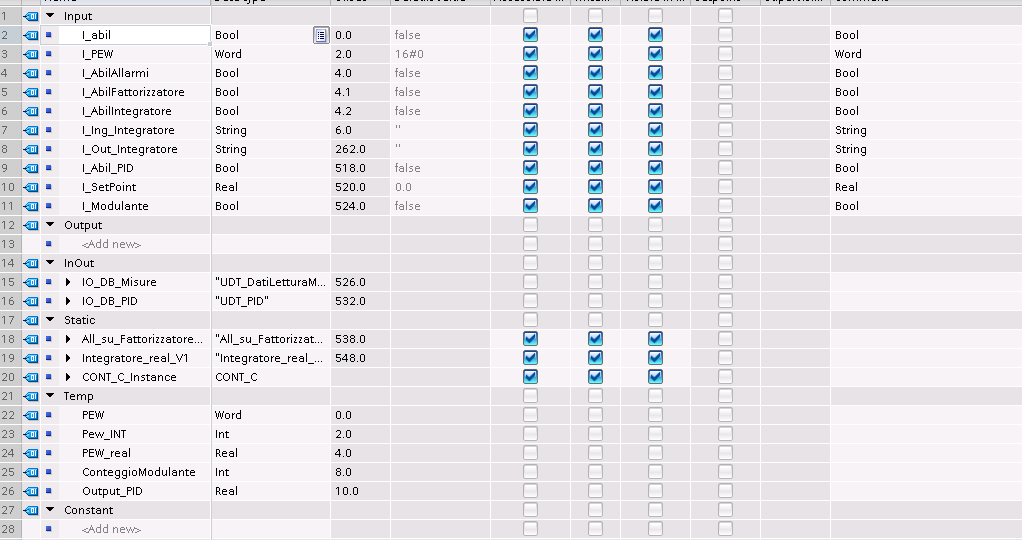This screenshot has height=540, width=1022.
Task: Expand the IO_DB_Misure structure
Action: [69, 282]
